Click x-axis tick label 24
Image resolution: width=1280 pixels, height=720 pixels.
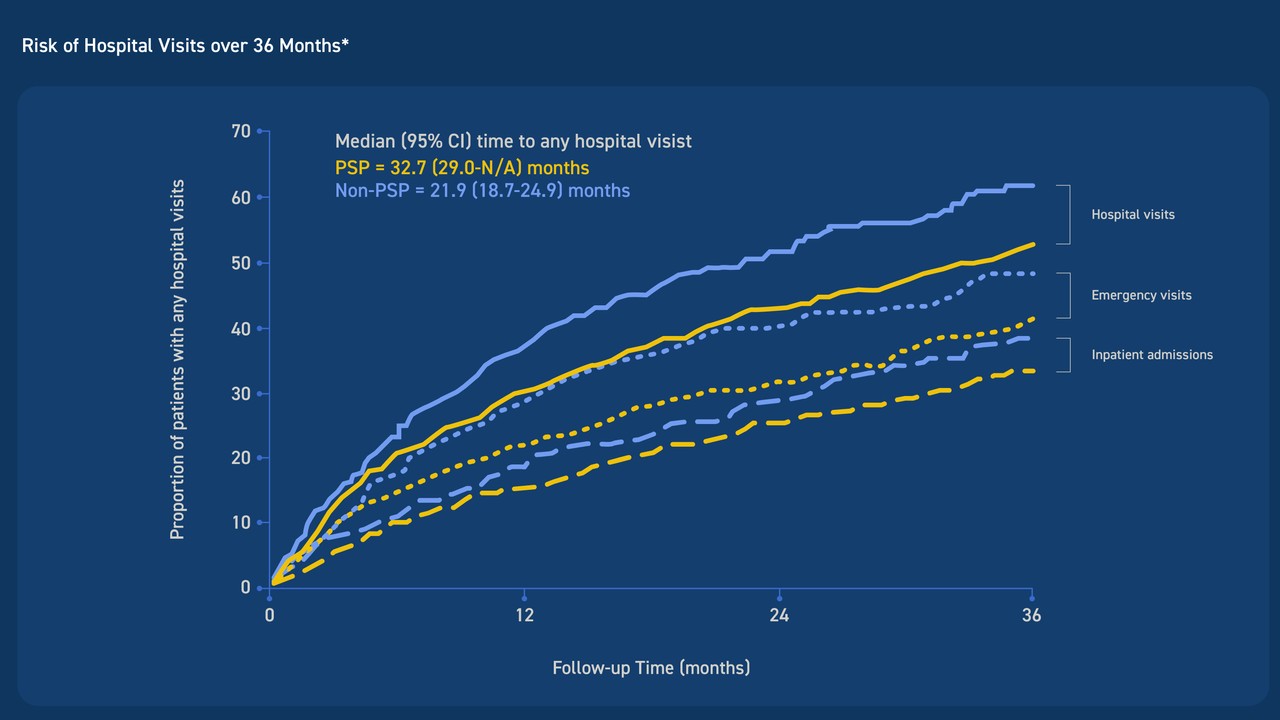(779, 616)
